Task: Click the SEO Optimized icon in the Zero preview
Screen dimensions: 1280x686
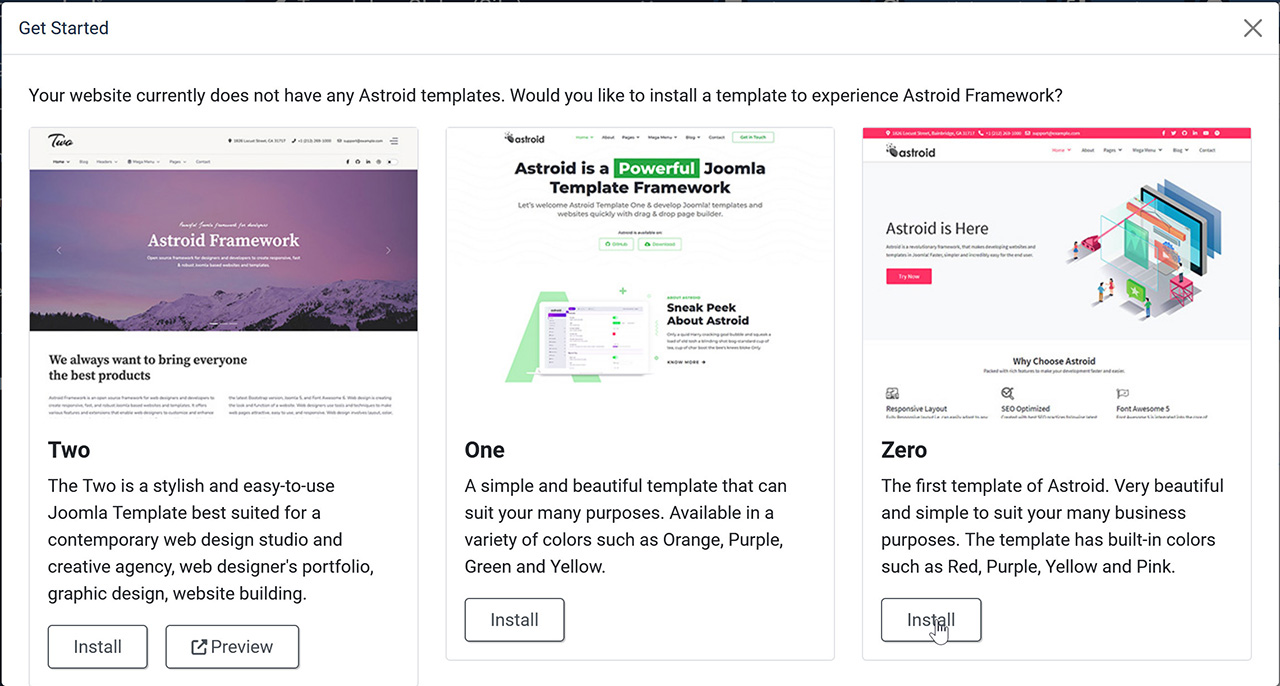Action: [x=1009, y=393]
